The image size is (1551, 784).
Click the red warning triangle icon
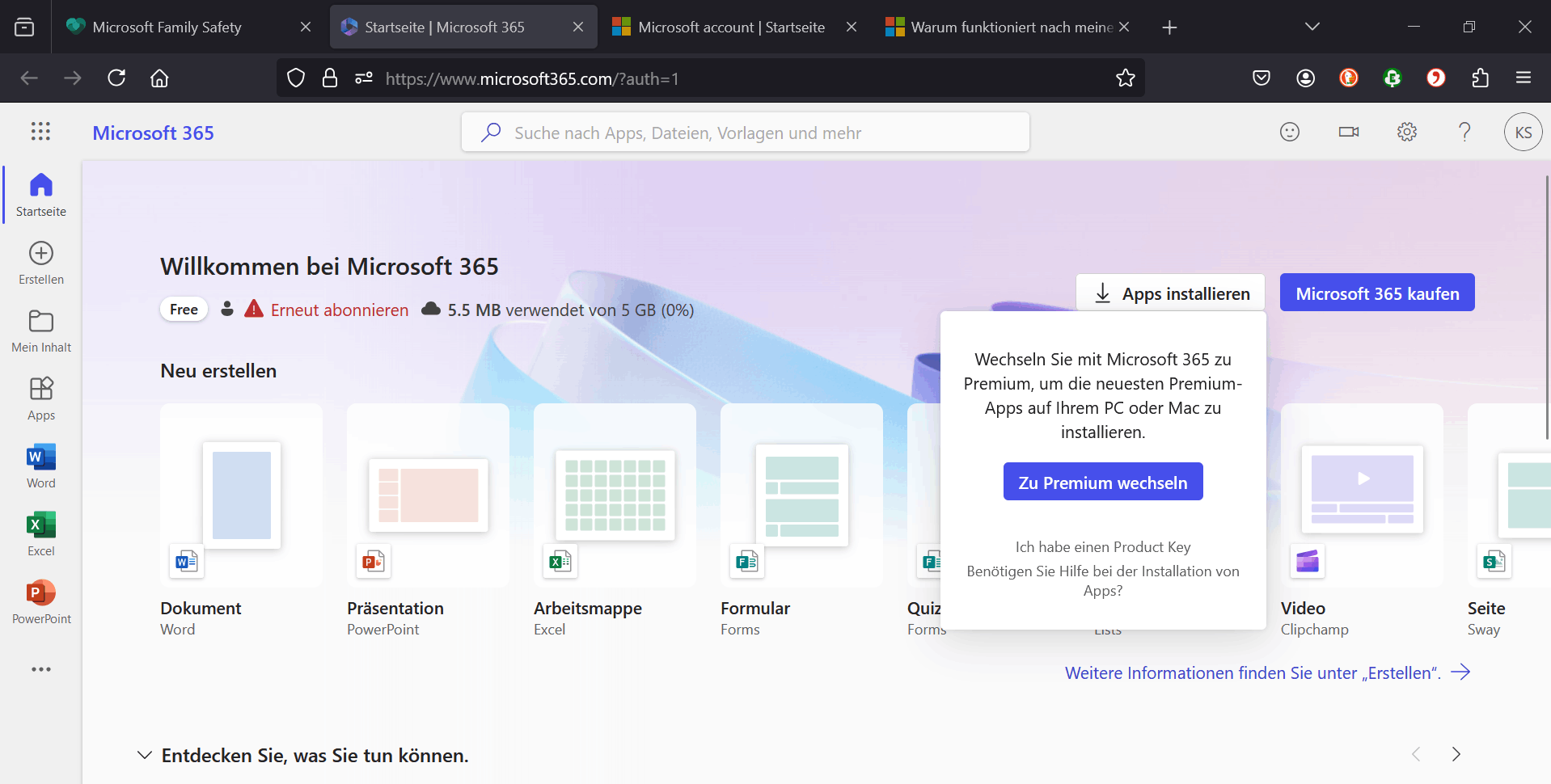coord(254,309)
